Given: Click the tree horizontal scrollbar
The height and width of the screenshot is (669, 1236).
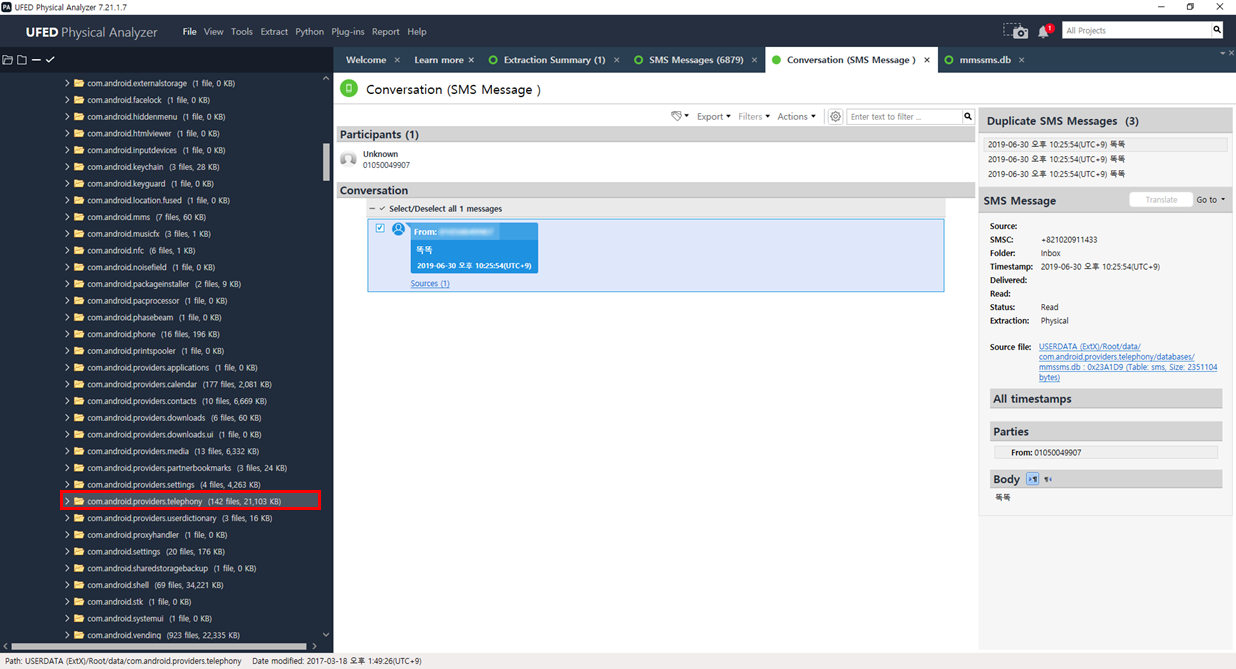Looking at the screenshot, I should pos(158,647).
